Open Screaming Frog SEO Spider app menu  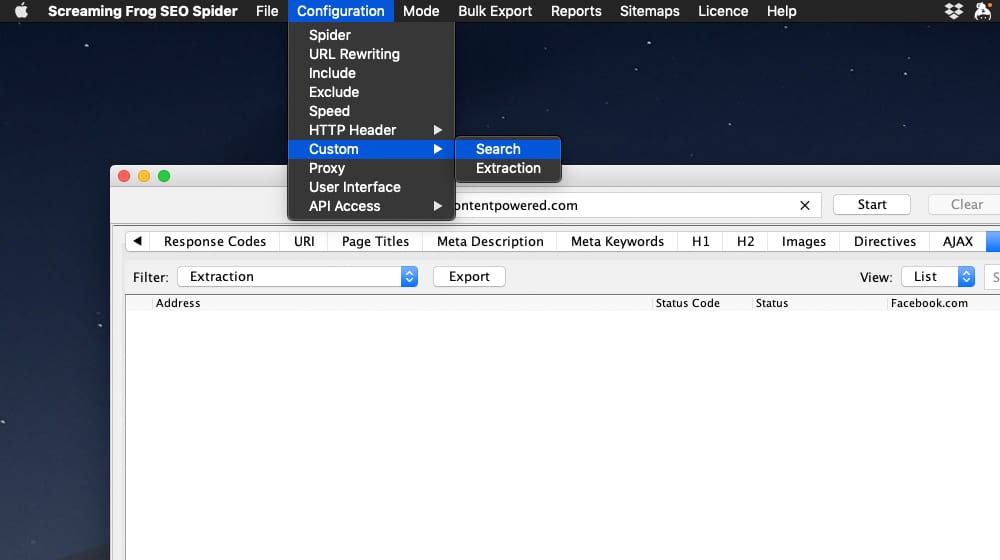click(x=143, y=11)
